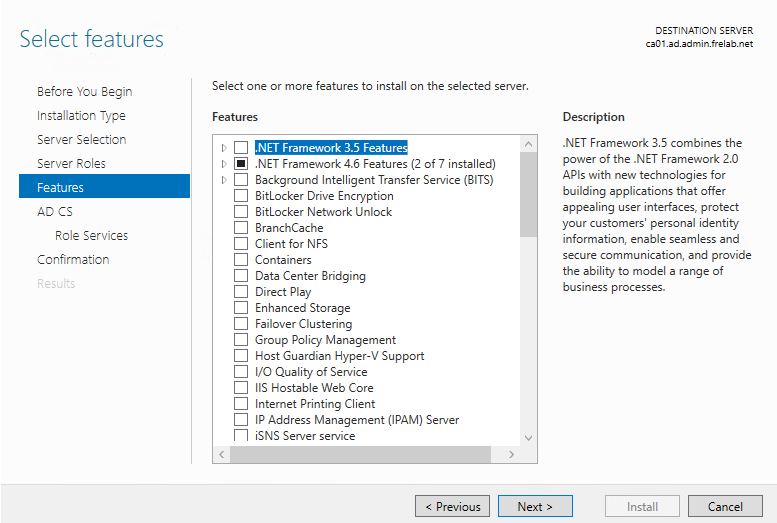Check the BitLocker Drive Encryption checkbox
Screen dimensions: 777x523
click(x=240, y=196)
